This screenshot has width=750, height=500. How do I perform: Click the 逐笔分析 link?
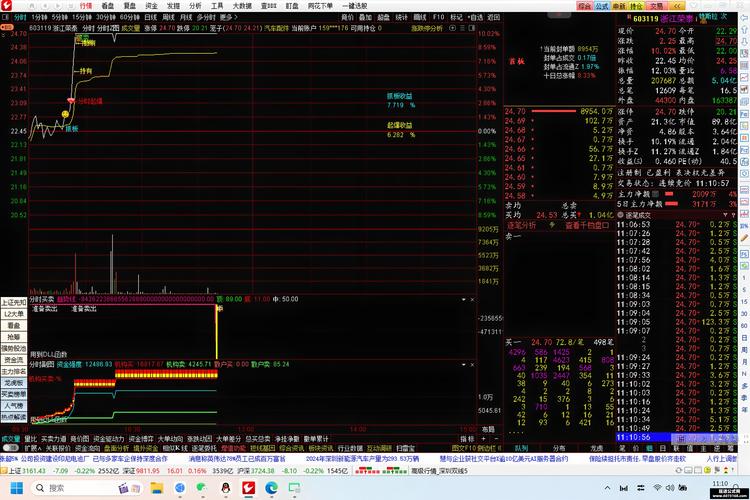click(523, 226)
